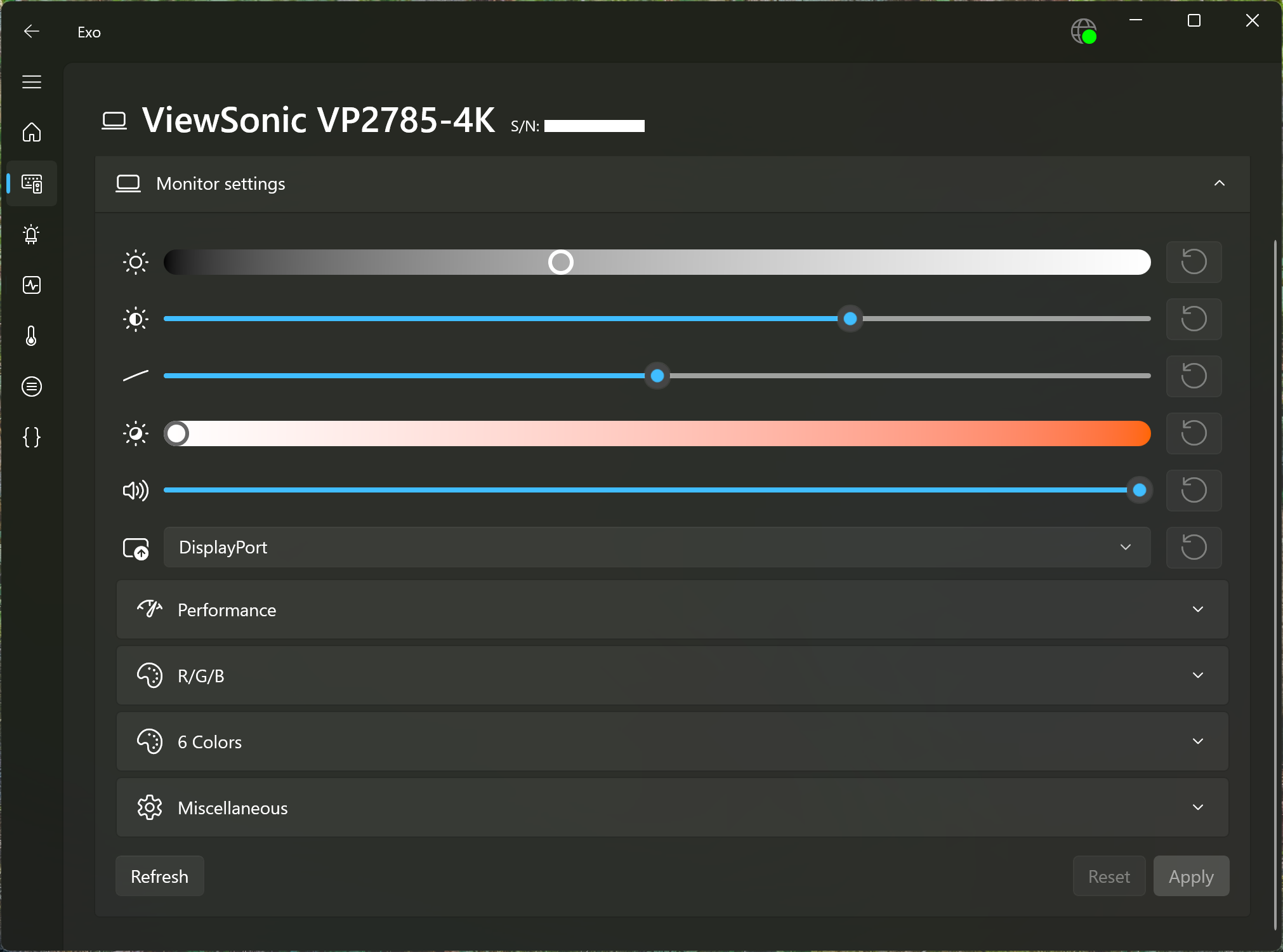Reset the DisplayPort input source selection

coord(1194,547)
